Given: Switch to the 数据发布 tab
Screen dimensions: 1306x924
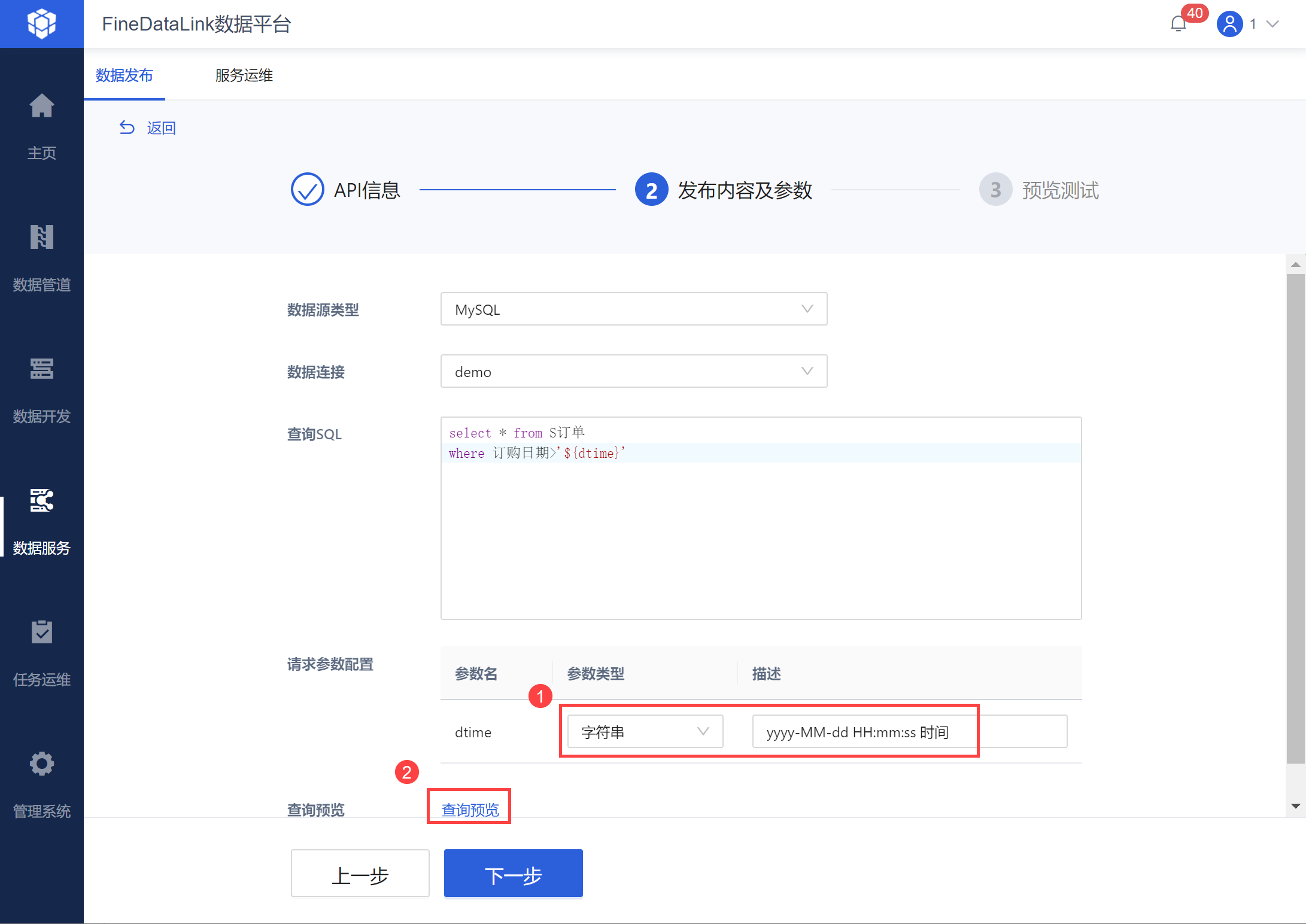Looking at the screenshot, I should tap(124, 75).
